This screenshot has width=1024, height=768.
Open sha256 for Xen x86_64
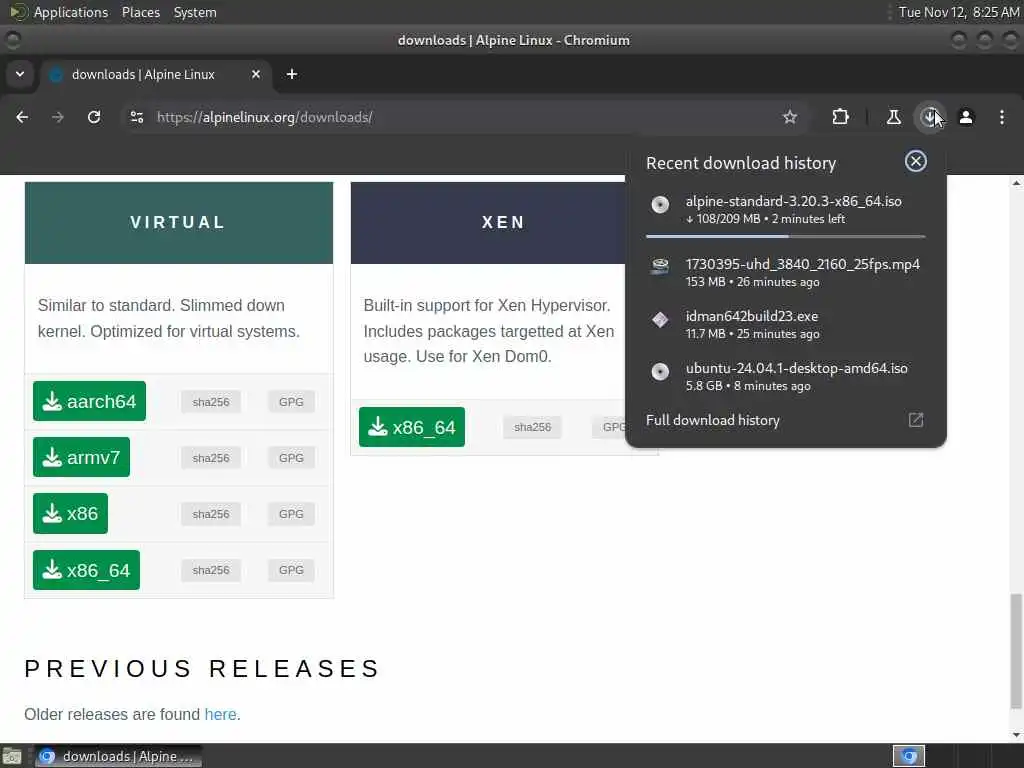pos(532,427)
